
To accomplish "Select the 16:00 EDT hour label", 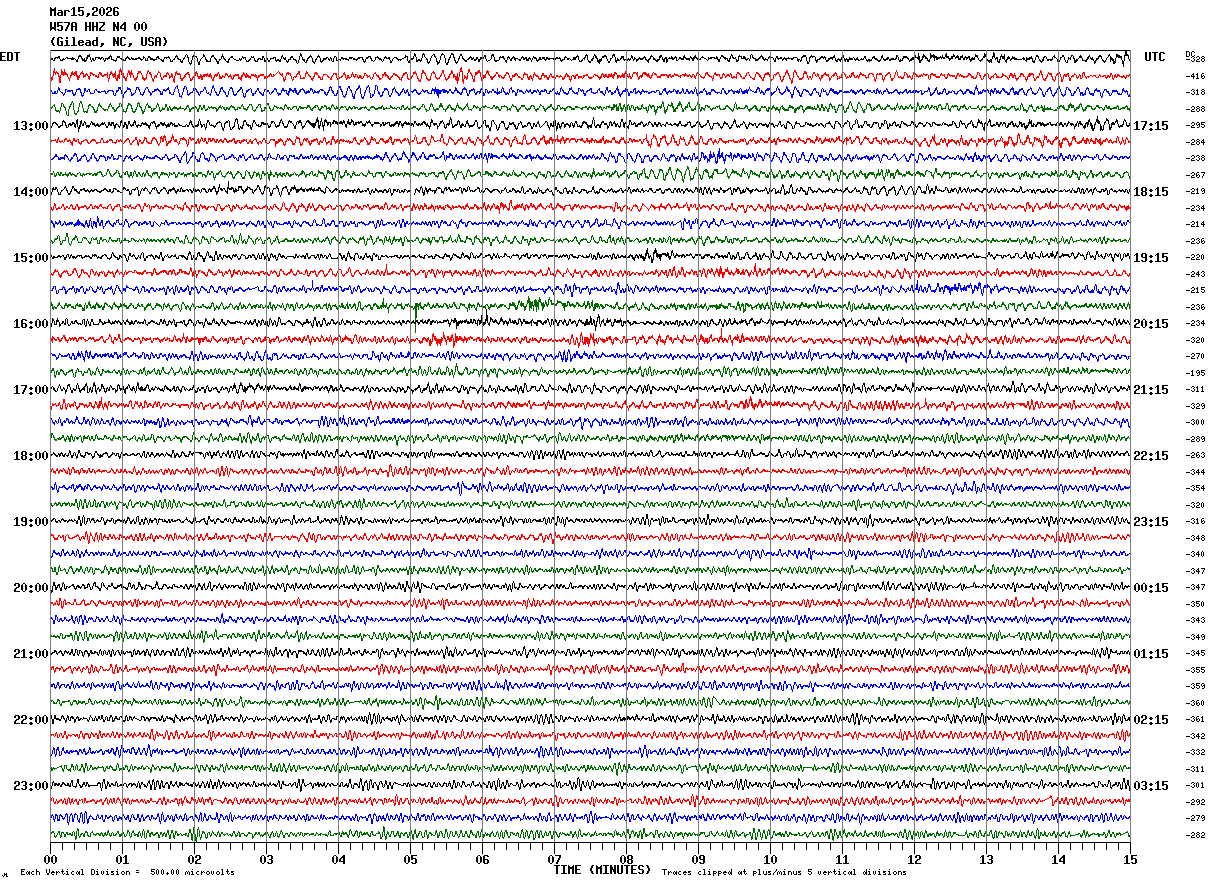I will point(31,324).
